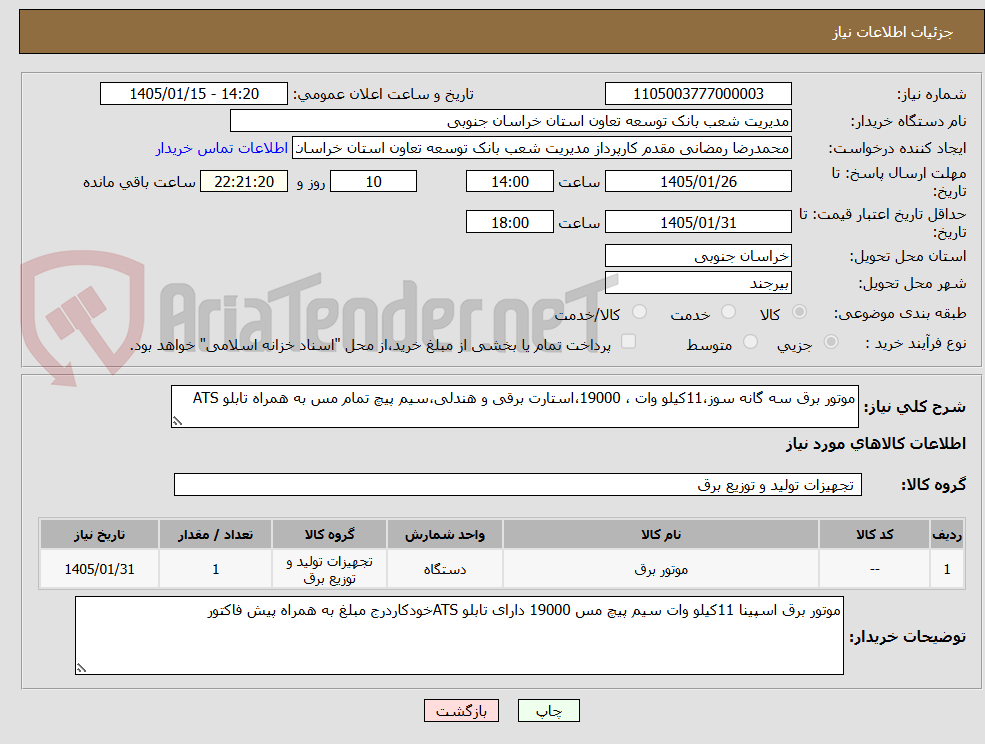This screenshot has height=744, width=985.
Task: Click the تاریخ نیاز column header
Action: pos(99,535)
